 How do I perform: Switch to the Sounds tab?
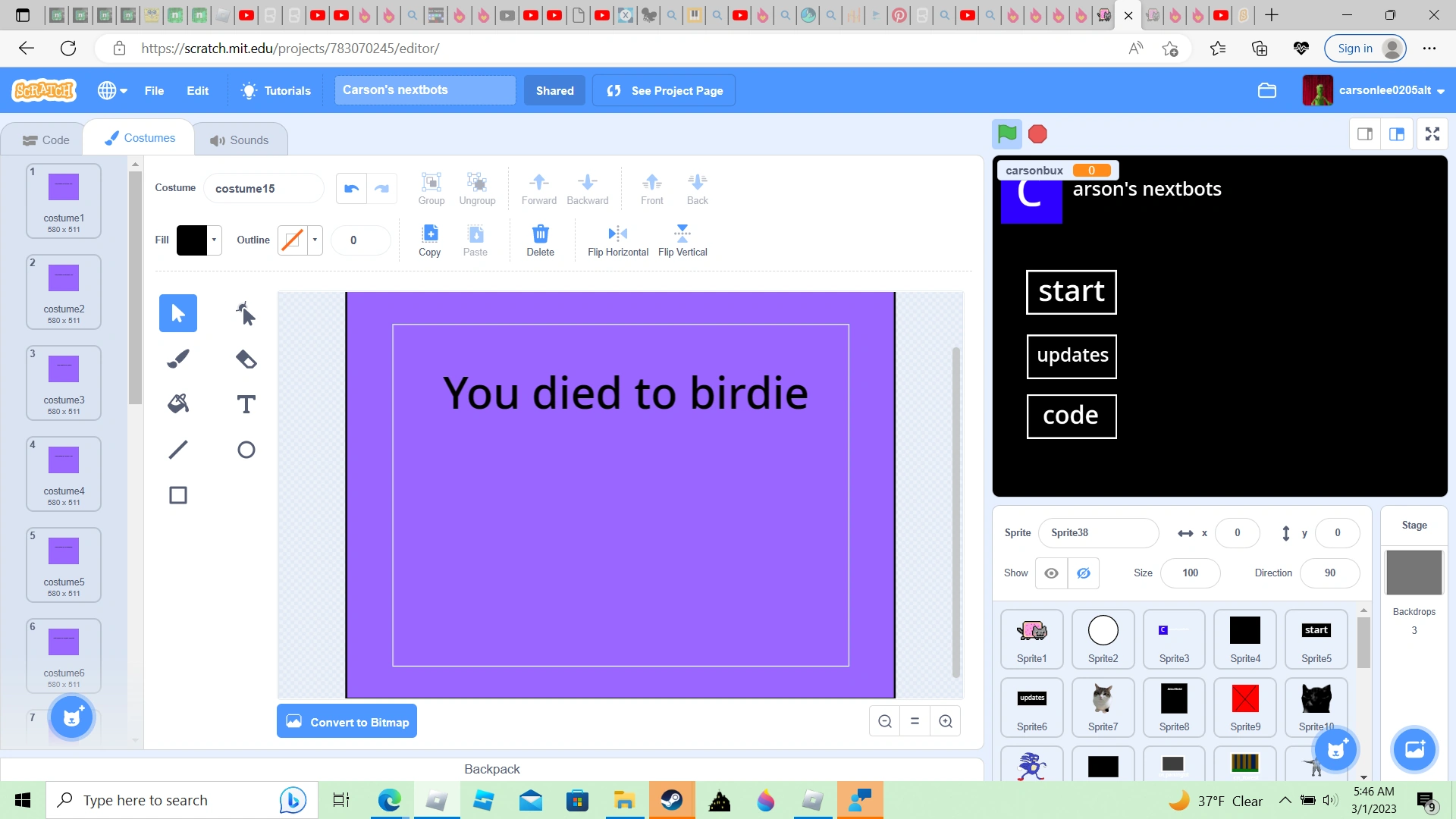pyautogui.click(x=240, y=140)
